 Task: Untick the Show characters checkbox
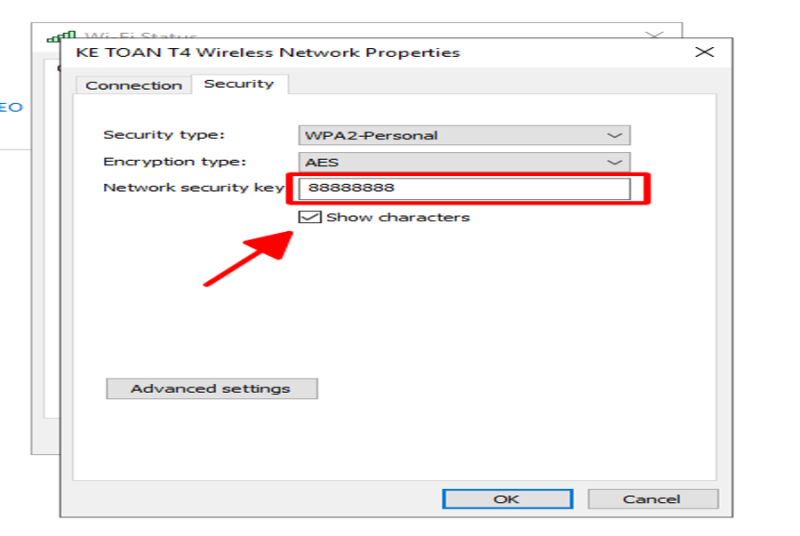pyautogui.click(x=310, y=217)
